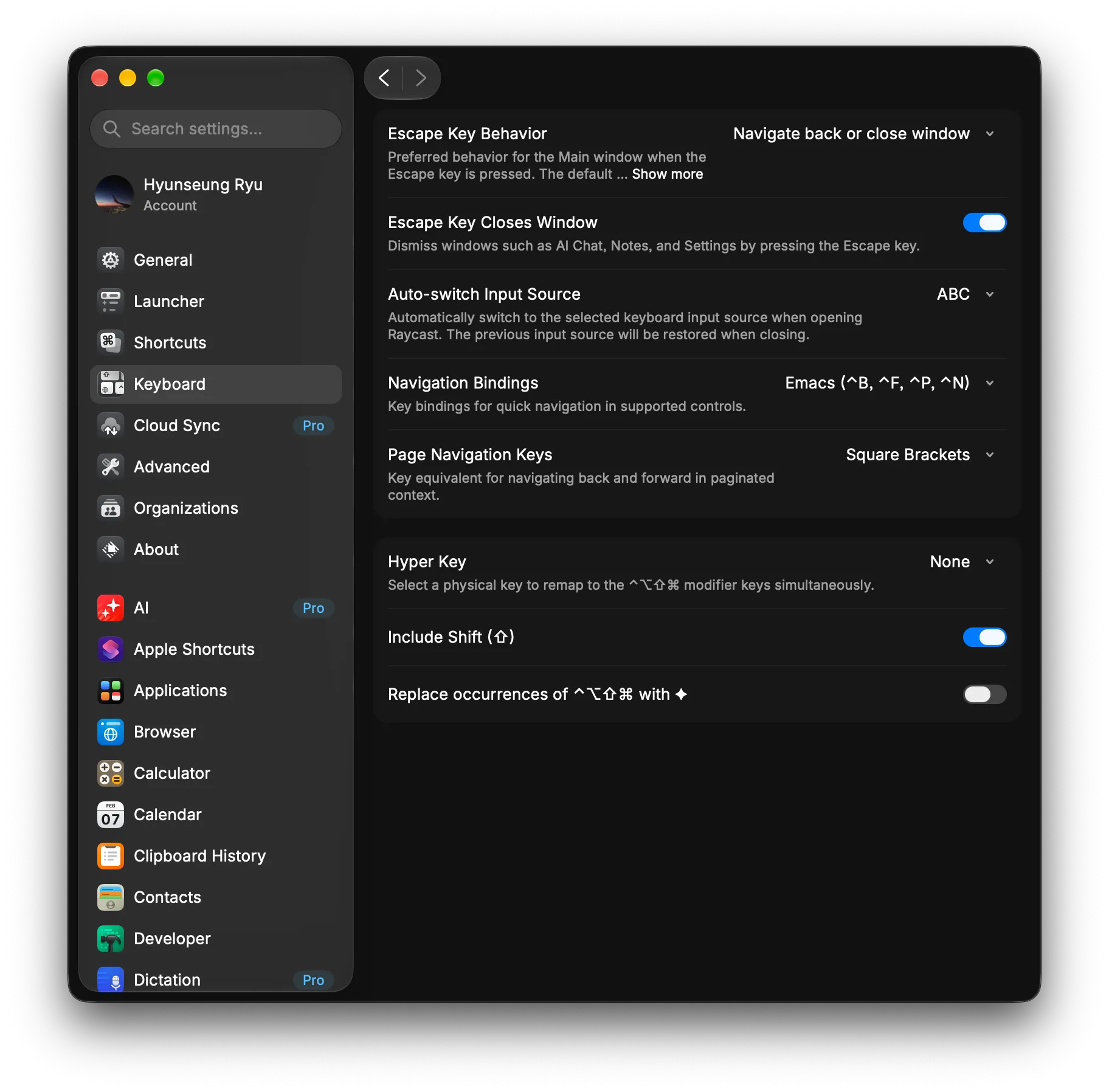The height and width of the screenshot is (1092, 1109).
Task: Select the Apple Shortcuts label
Action: click(x=194, y=649)
